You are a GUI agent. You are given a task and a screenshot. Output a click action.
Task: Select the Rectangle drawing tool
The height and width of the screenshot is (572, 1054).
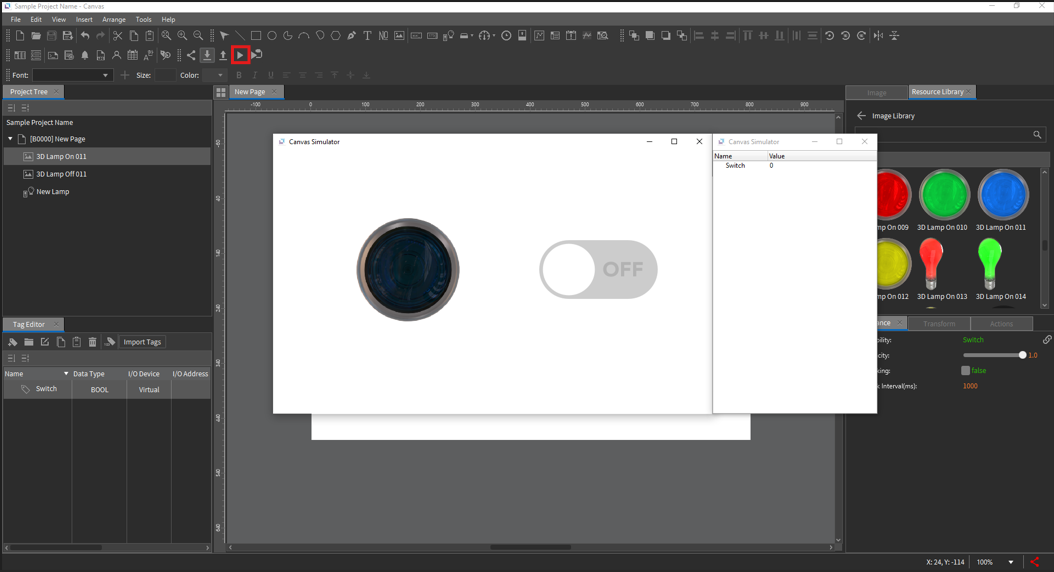coord(256,36)
